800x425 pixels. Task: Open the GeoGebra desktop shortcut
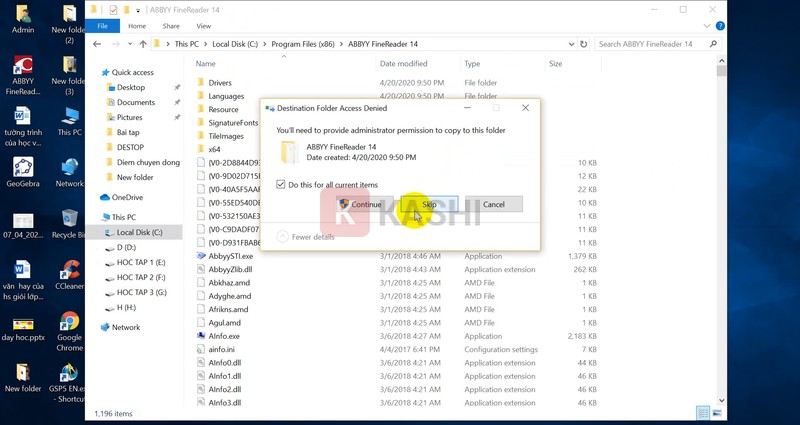tap(22, 168)
